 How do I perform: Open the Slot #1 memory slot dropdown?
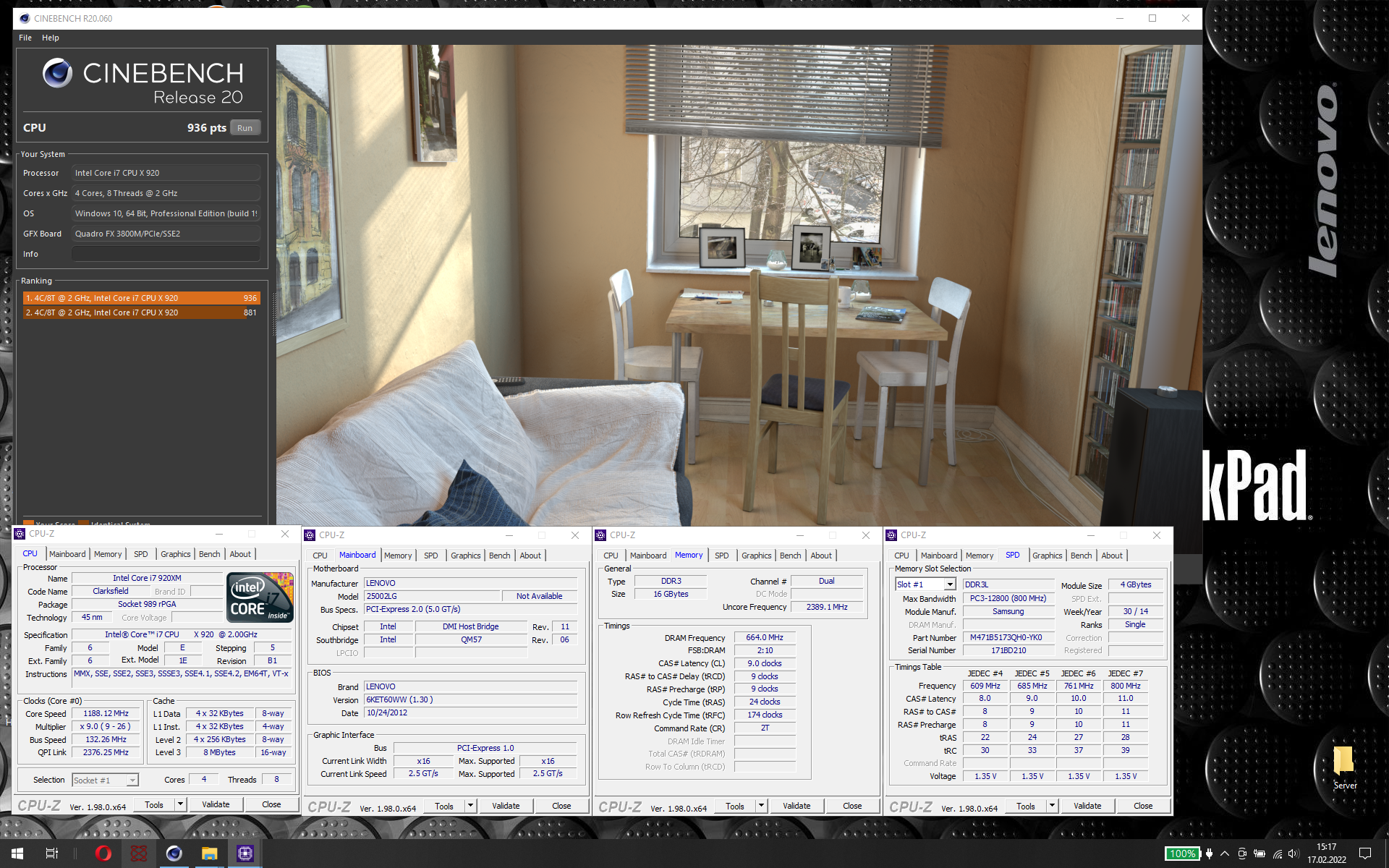click(926, 584)
